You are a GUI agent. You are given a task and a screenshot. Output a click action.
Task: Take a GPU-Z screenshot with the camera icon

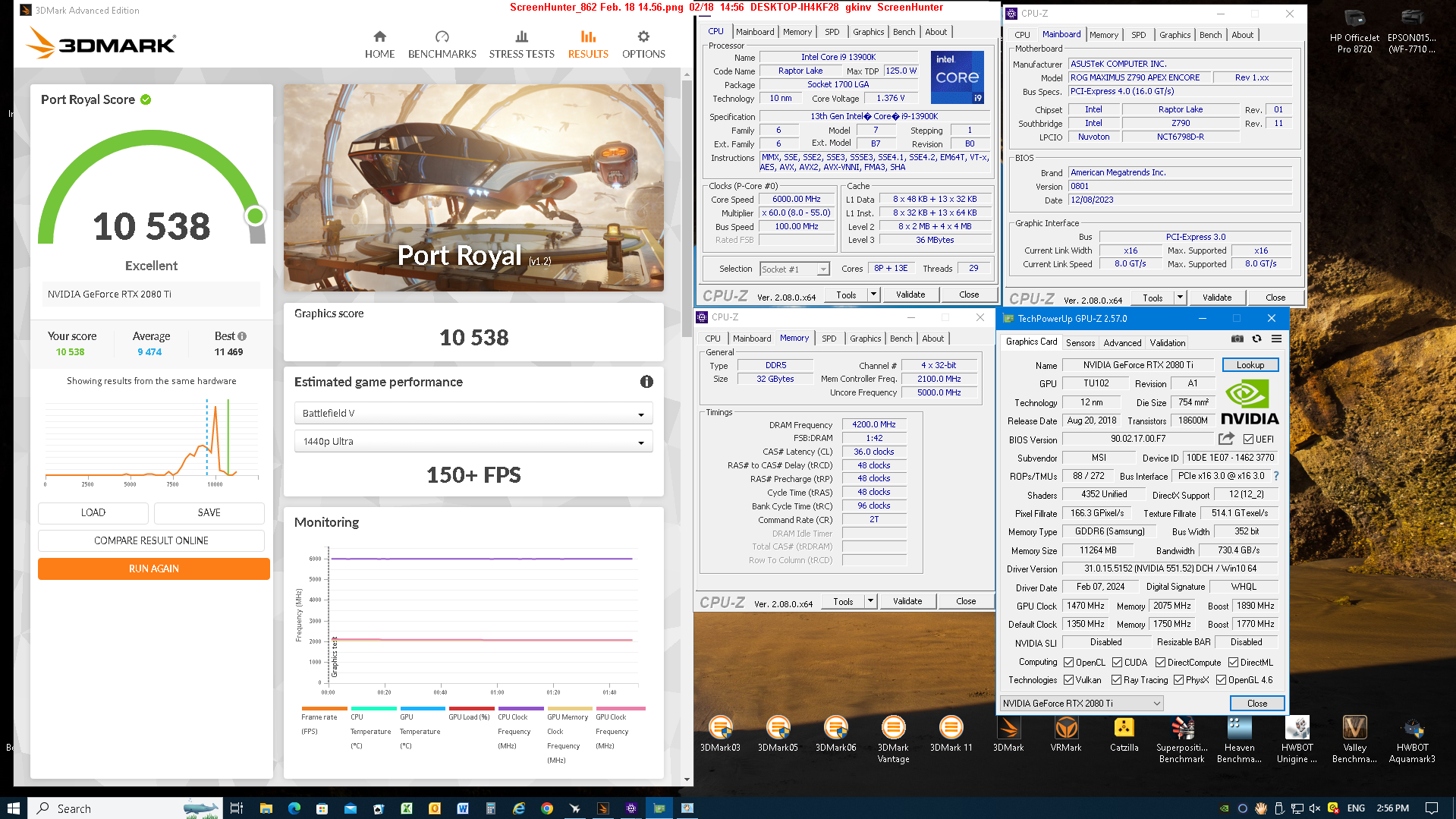pyautogui.click(x=1237, y=339)
